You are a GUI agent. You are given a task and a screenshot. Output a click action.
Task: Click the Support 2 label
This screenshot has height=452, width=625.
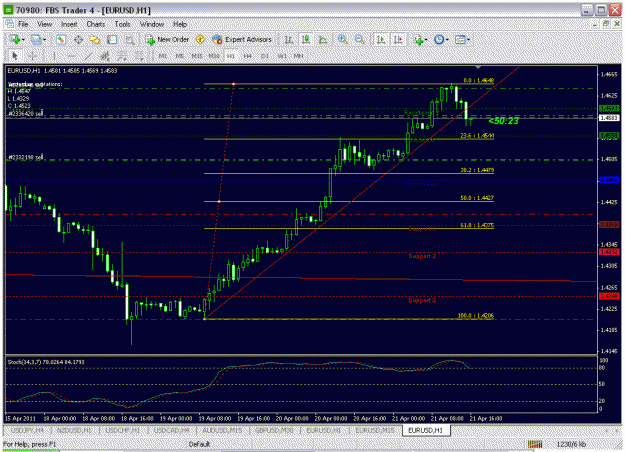click(x=422, y=256)
